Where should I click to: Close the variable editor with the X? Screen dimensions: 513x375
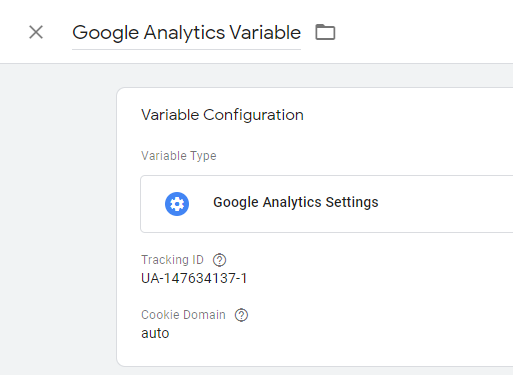point(36,32)
